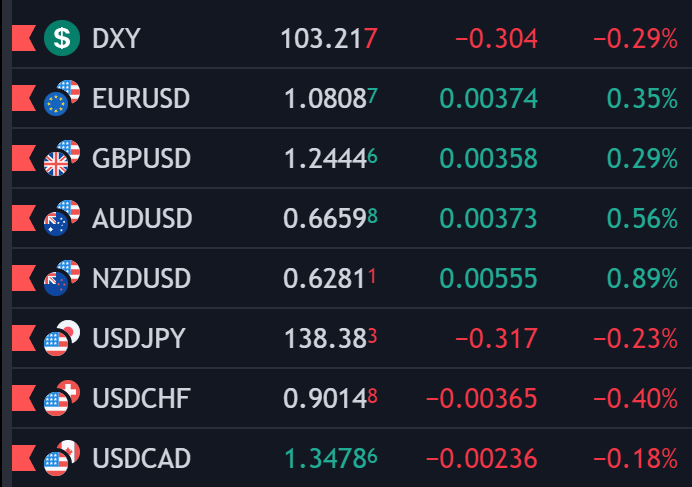Click USDCHF percent change −0.40%

[x=634, y=399]
